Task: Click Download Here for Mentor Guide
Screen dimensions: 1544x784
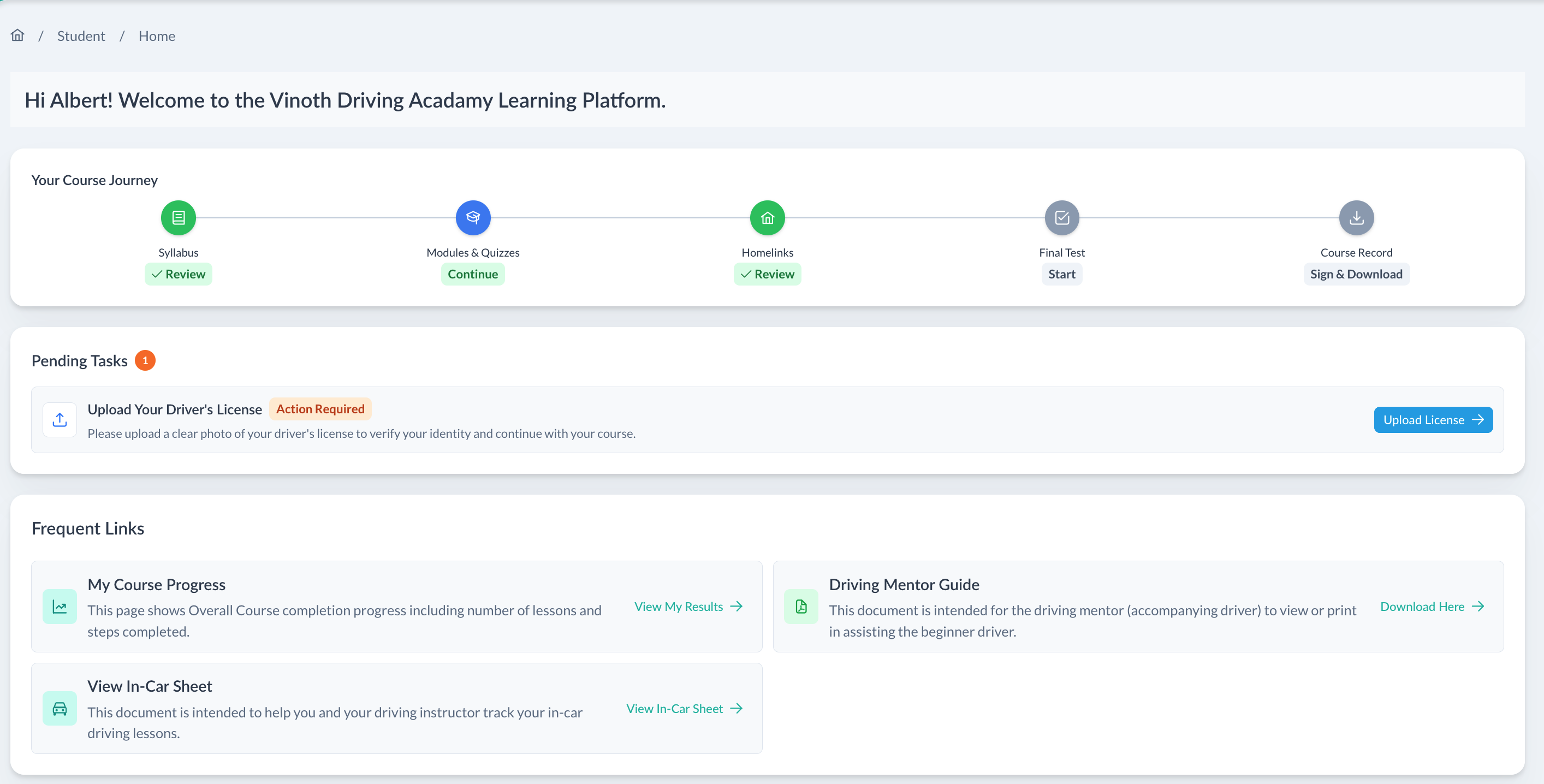Action: [x=1432, y=607]
